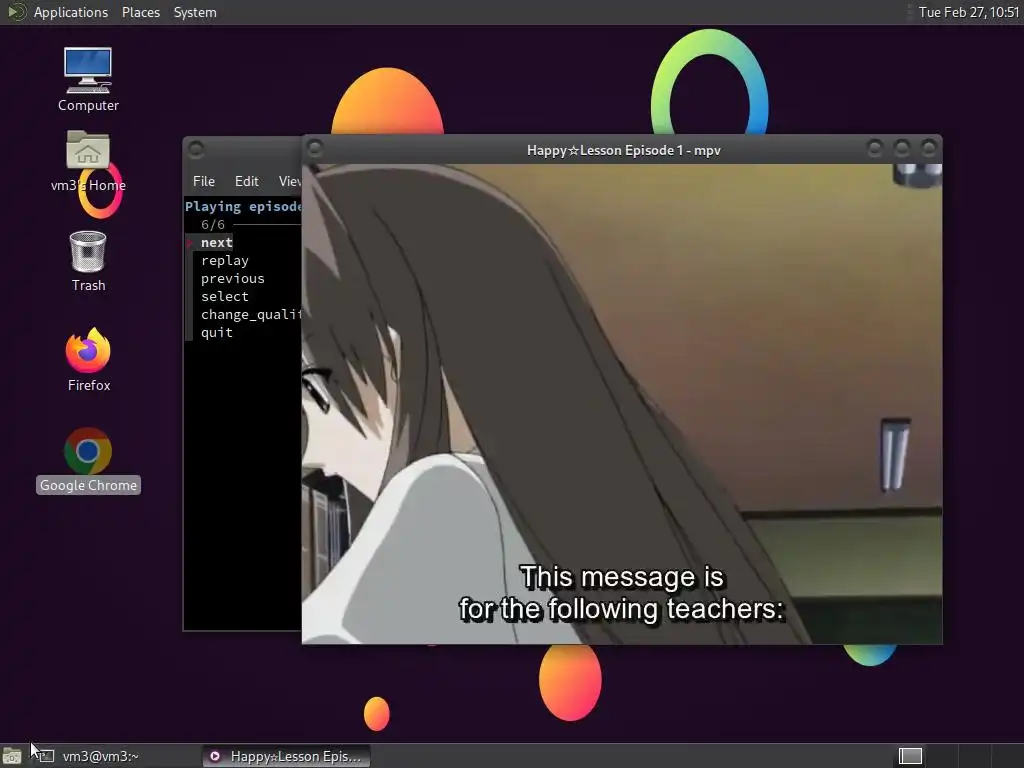Click the '6/6' counter in the terminal
This screenshot has width=1024, height=768.
tap(213, 225)
